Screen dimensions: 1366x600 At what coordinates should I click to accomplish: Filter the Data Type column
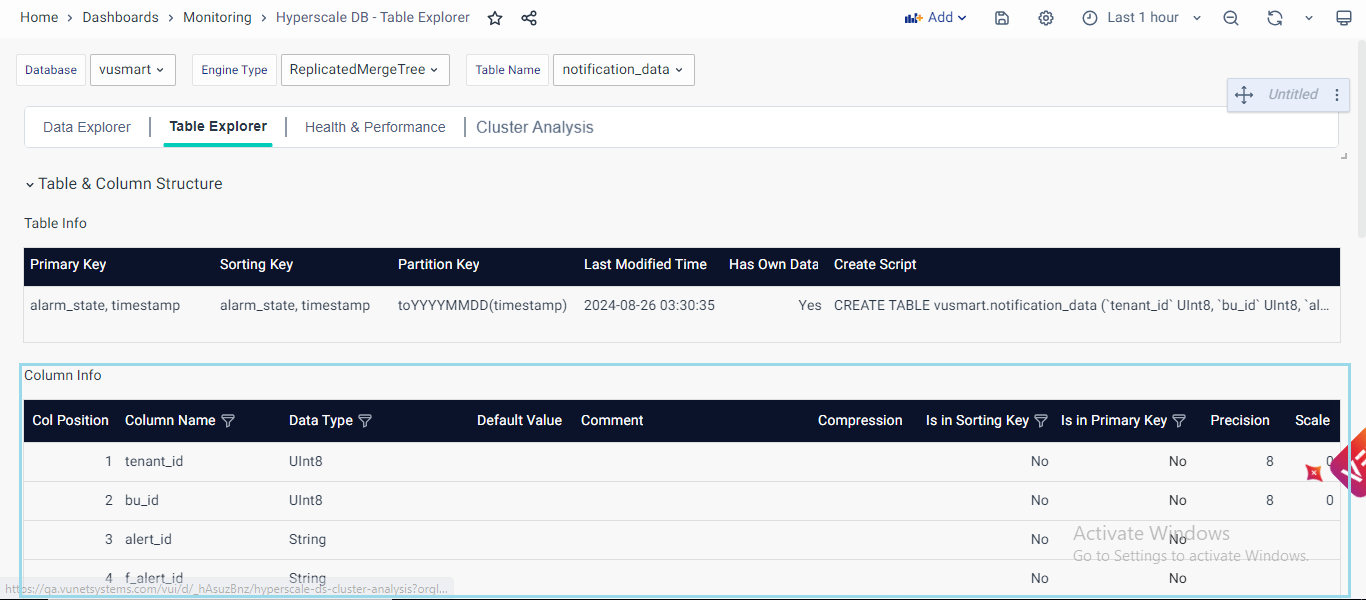point(365,421)
